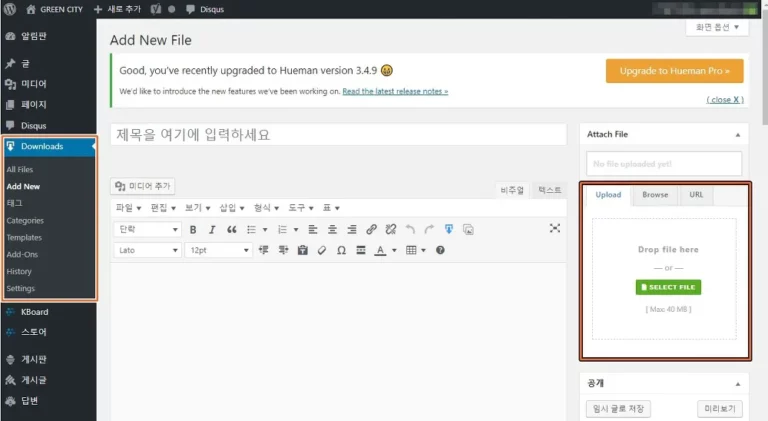
Task: Switch editor to 텍스트 text tab
Action: pyautogui.click(x=550, y=190)
